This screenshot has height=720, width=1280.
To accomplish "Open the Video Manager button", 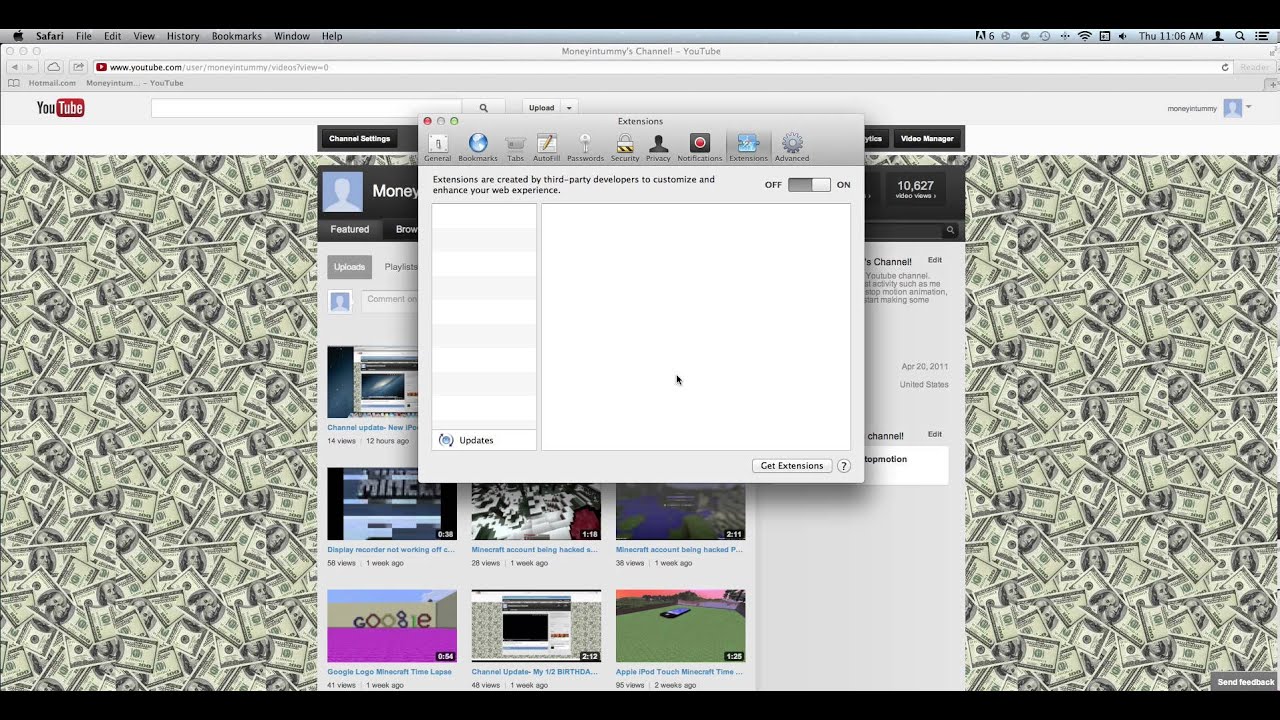I will coord(927,139).
